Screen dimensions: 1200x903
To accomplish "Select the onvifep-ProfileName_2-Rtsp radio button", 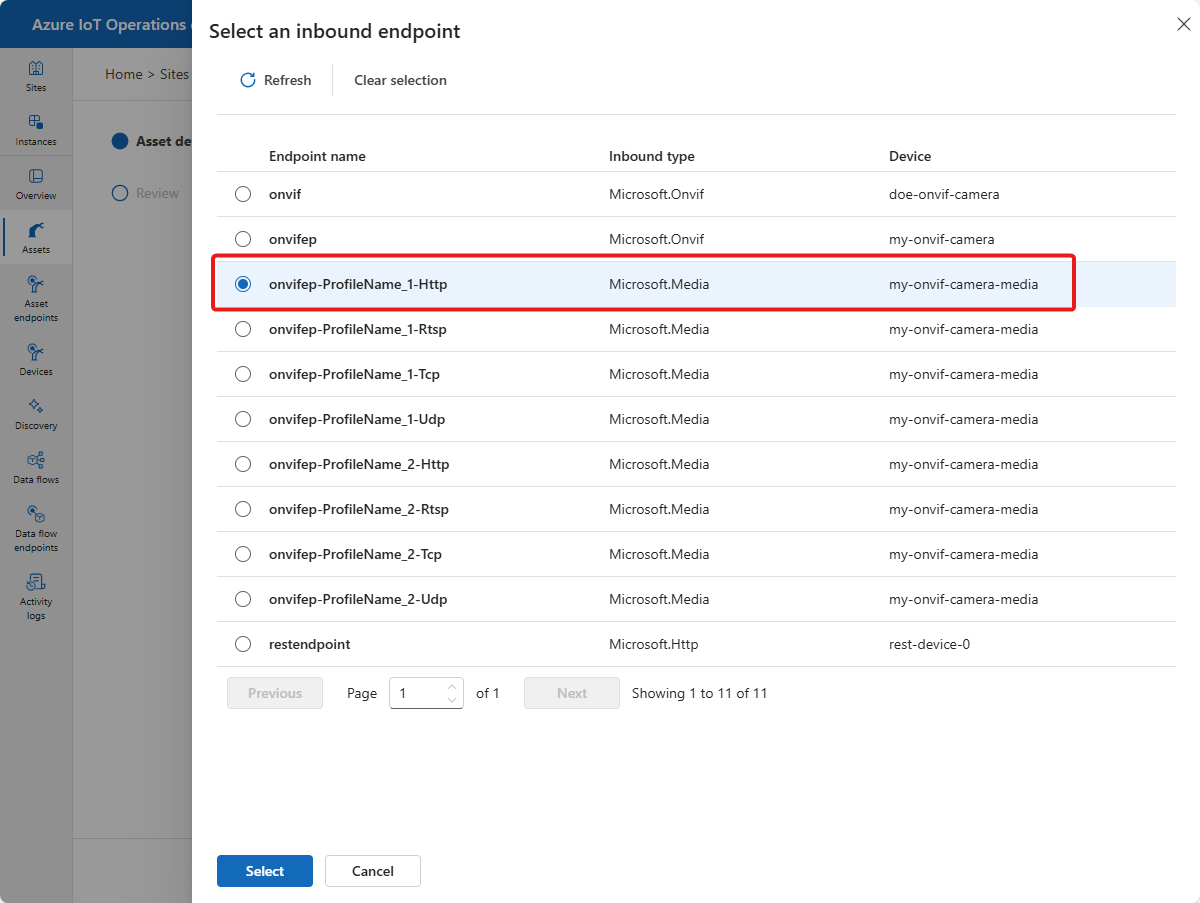I will 243,509.
